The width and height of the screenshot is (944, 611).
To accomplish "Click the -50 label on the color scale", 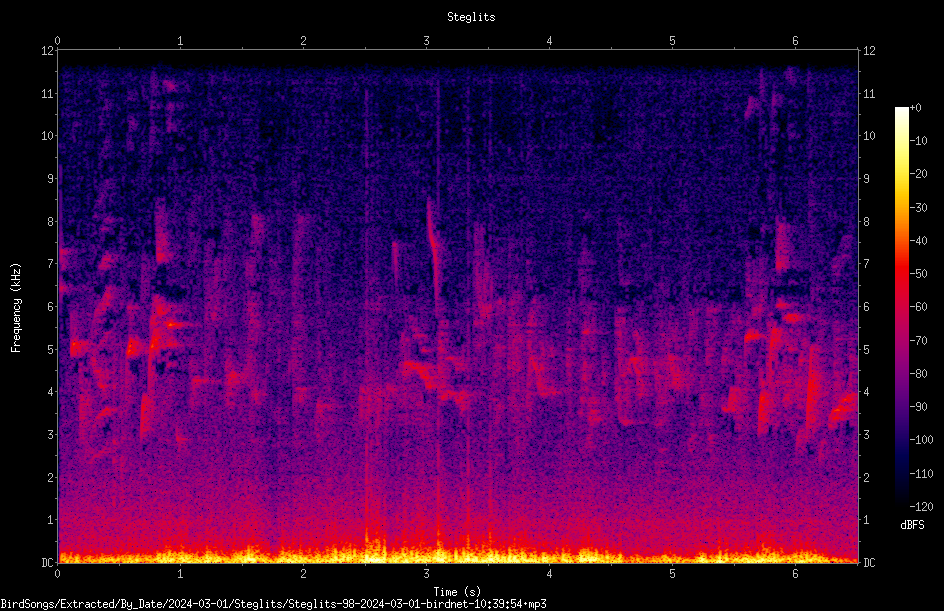I will [919, 274].
